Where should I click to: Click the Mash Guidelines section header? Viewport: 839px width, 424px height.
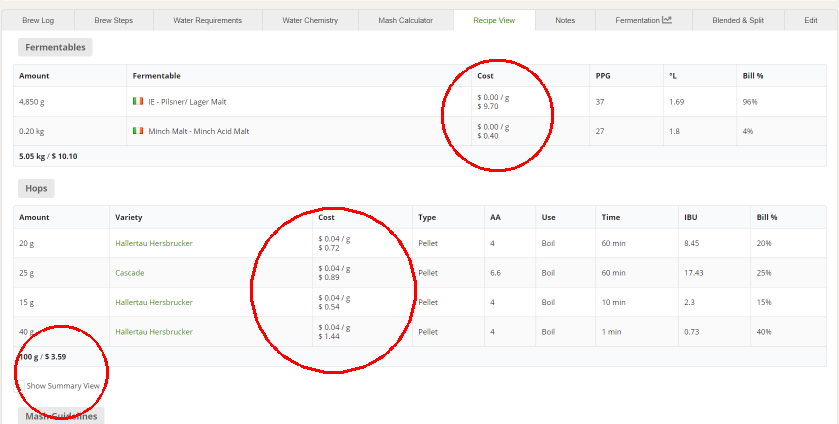coord(61,416)
